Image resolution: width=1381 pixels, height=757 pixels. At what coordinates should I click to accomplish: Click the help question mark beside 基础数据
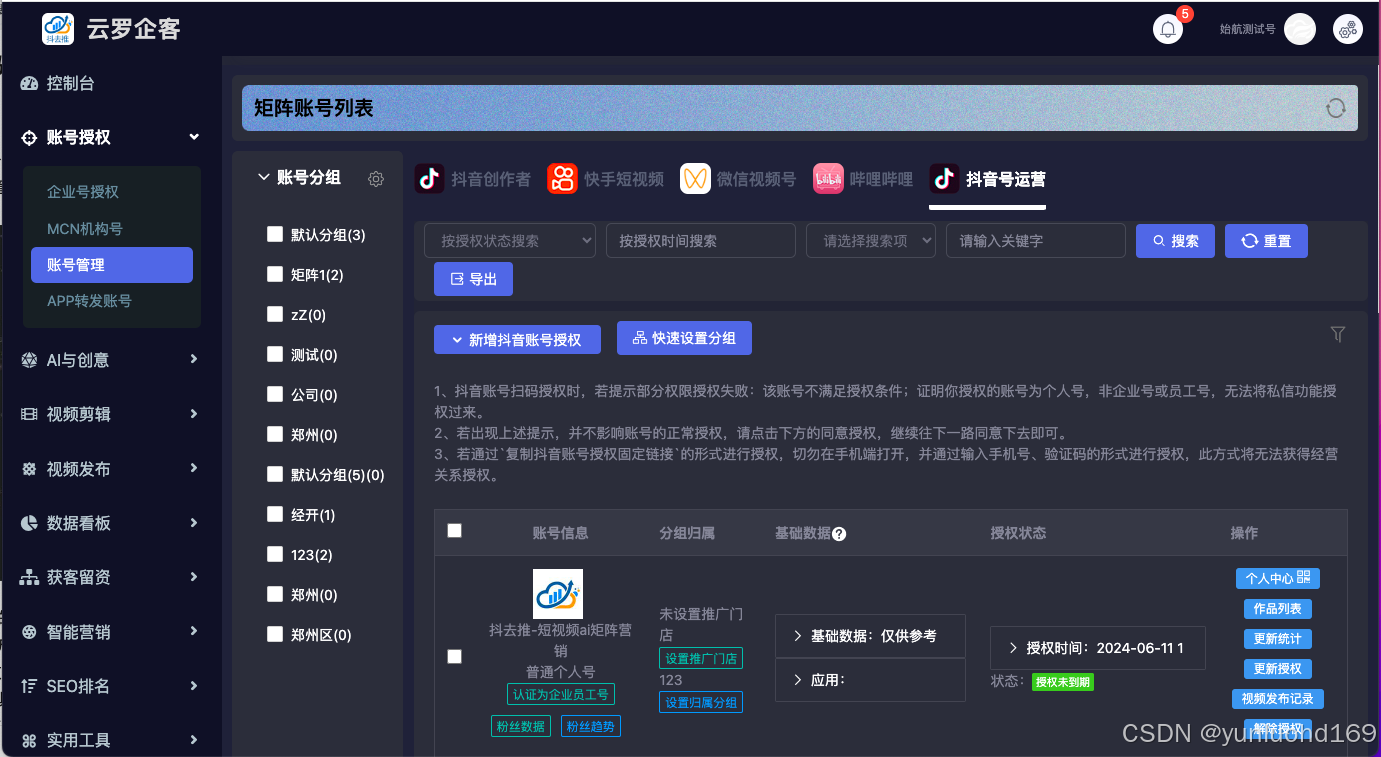tap(839, 534)
